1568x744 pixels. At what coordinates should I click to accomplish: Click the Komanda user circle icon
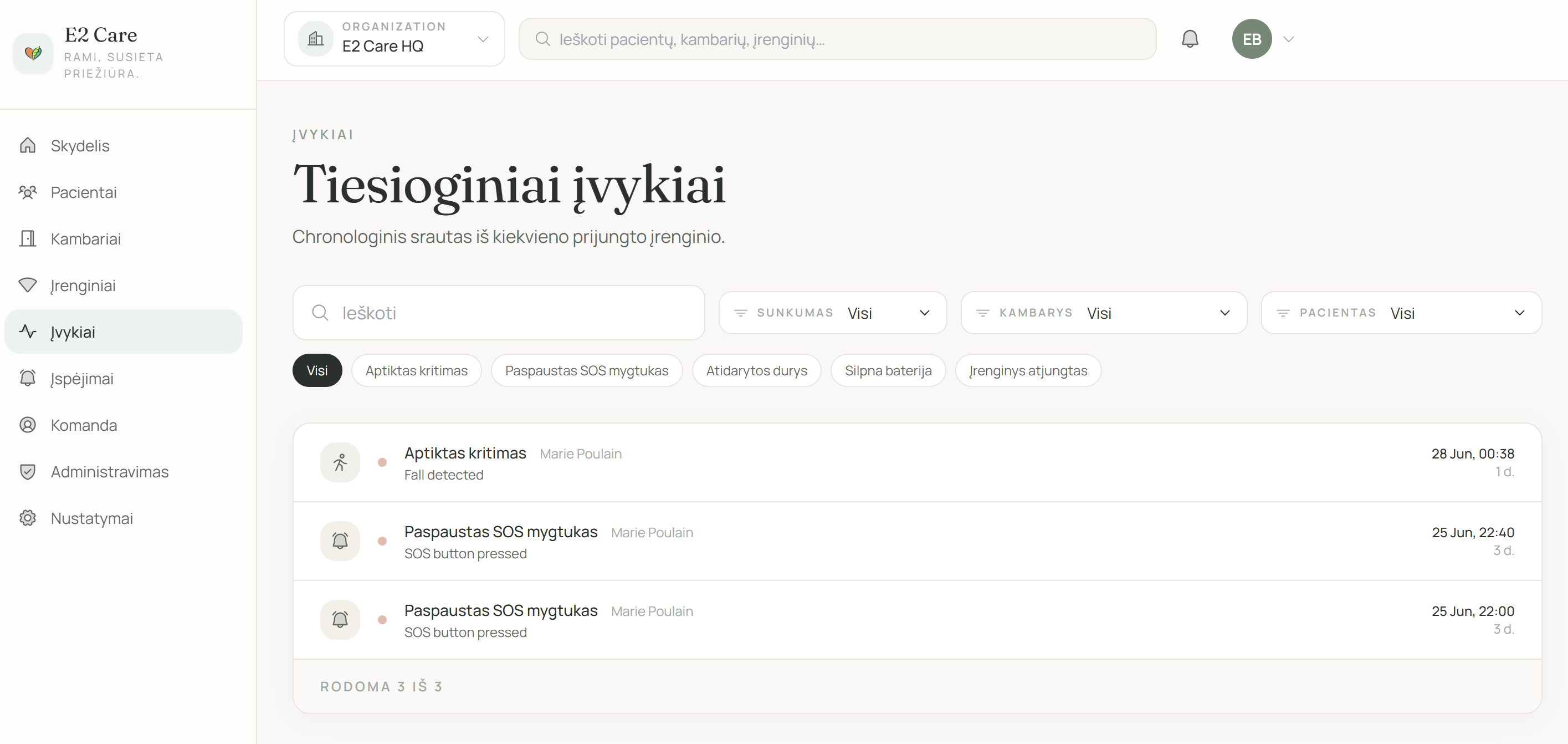coord(27,425)
